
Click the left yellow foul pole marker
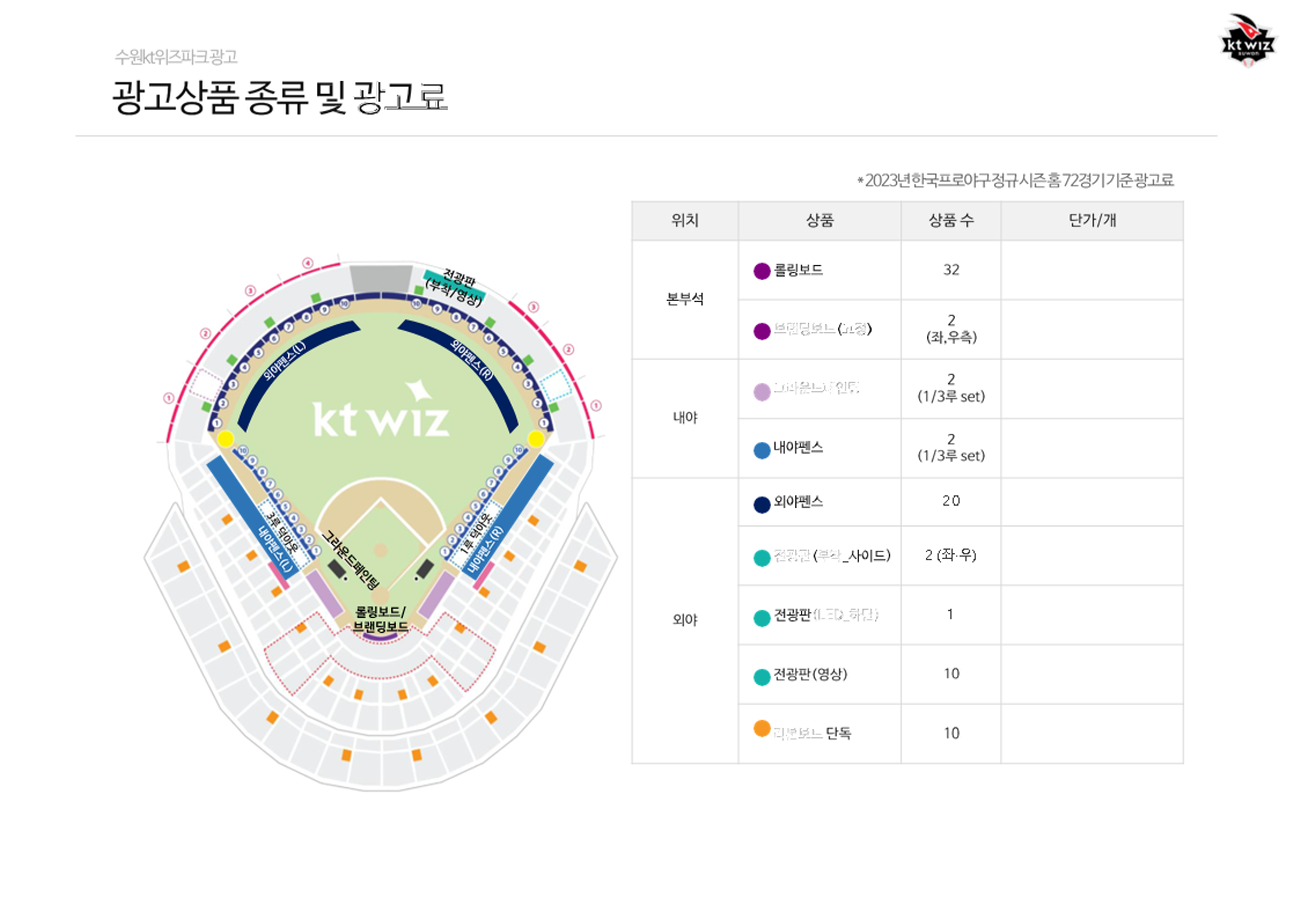coord(226,438)
